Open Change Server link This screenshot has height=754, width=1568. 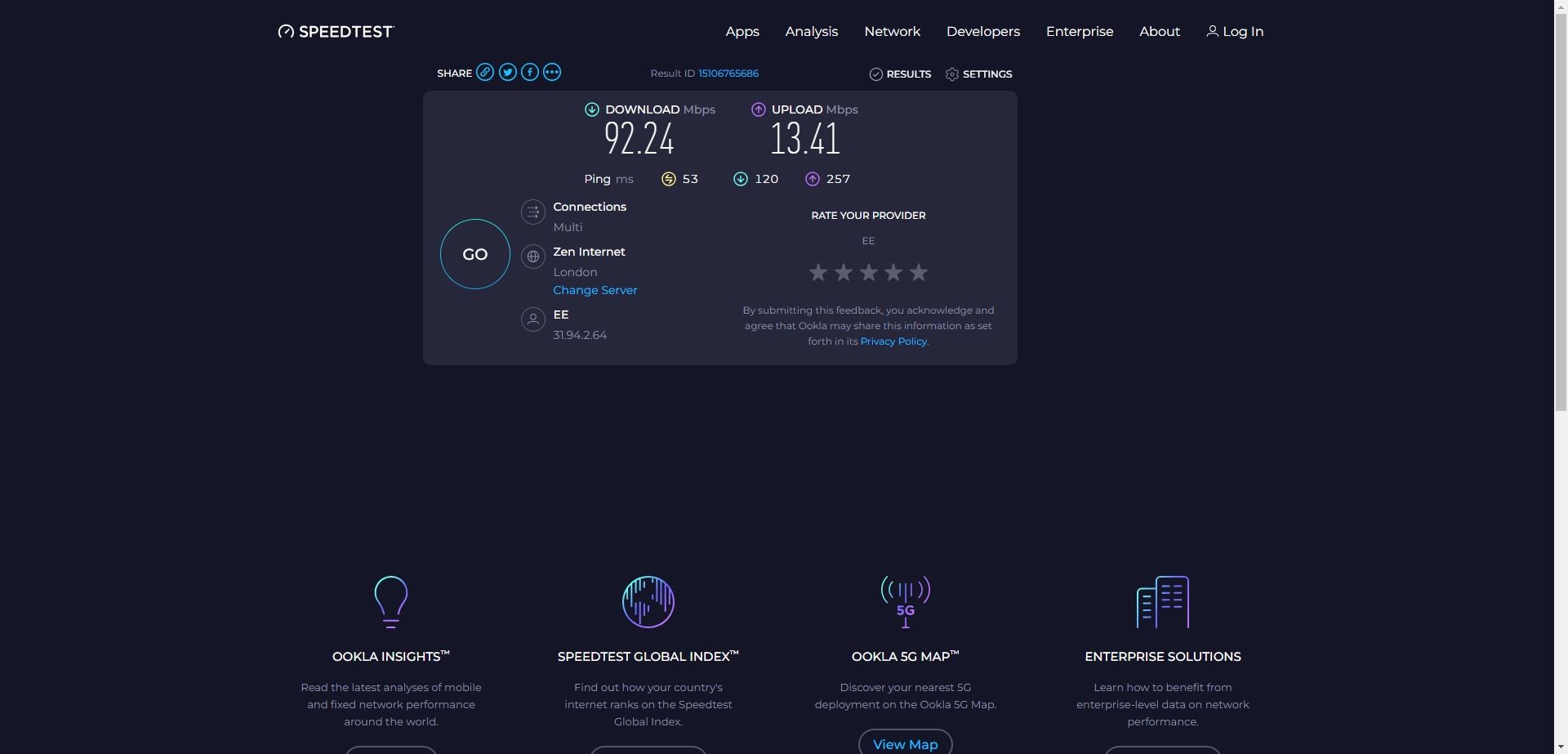pyautogui.click(x=595, y=290)
